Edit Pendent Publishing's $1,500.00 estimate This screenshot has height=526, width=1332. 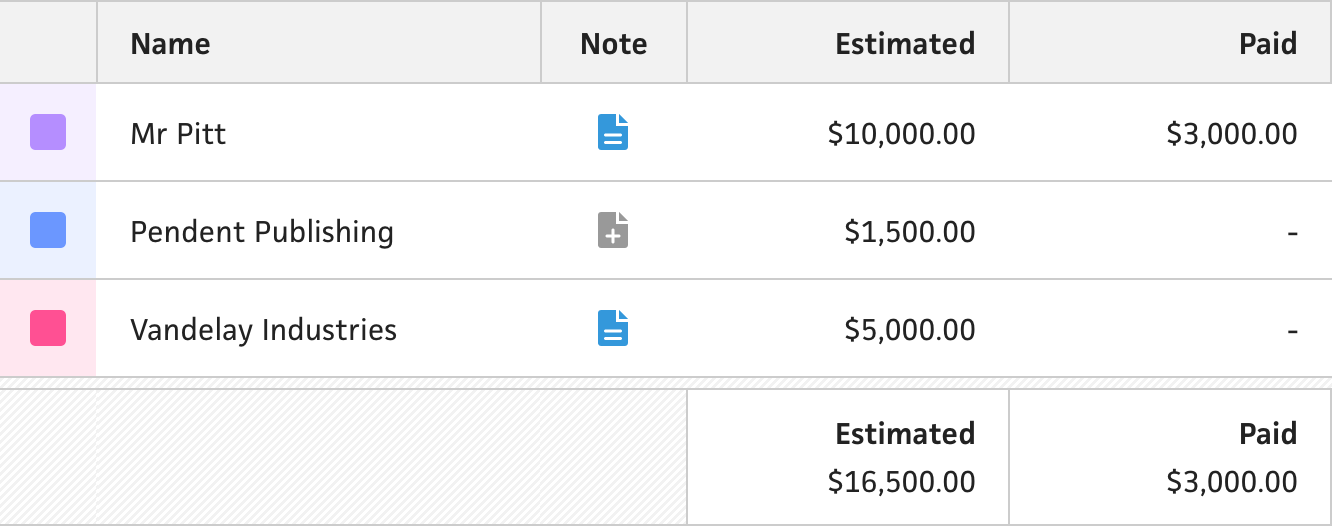[x=910, y=232]
